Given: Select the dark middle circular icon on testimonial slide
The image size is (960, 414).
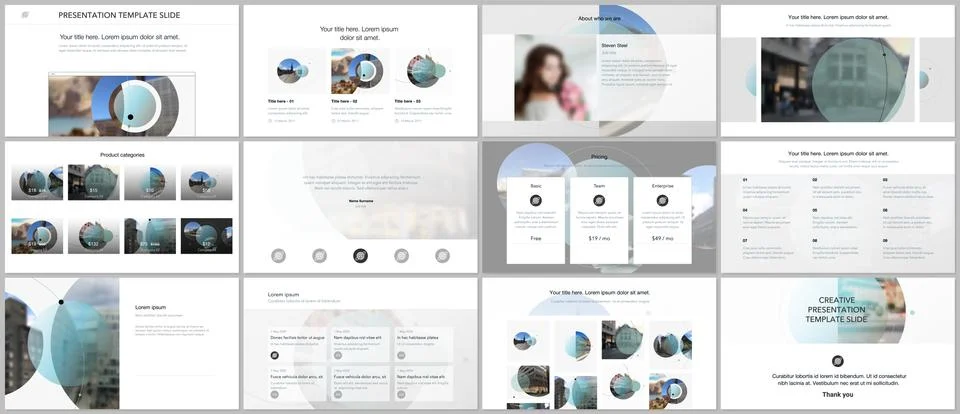Looking at the screenshot, I should pyautogui.click(x=361, y=255).
